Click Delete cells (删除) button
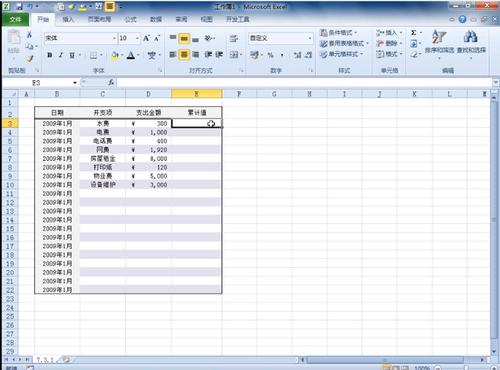 click(x=389, y=43)
